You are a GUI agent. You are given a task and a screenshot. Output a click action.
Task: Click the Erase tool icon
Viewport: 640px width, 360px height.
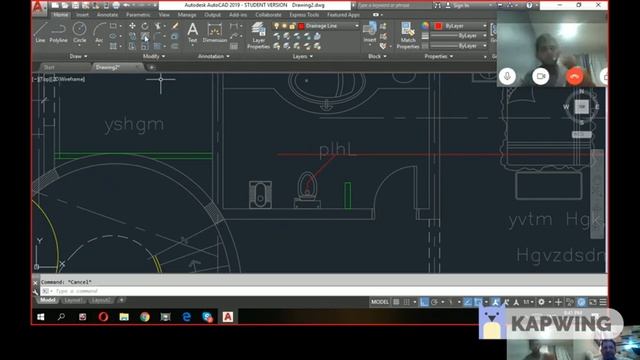(175, 26)
